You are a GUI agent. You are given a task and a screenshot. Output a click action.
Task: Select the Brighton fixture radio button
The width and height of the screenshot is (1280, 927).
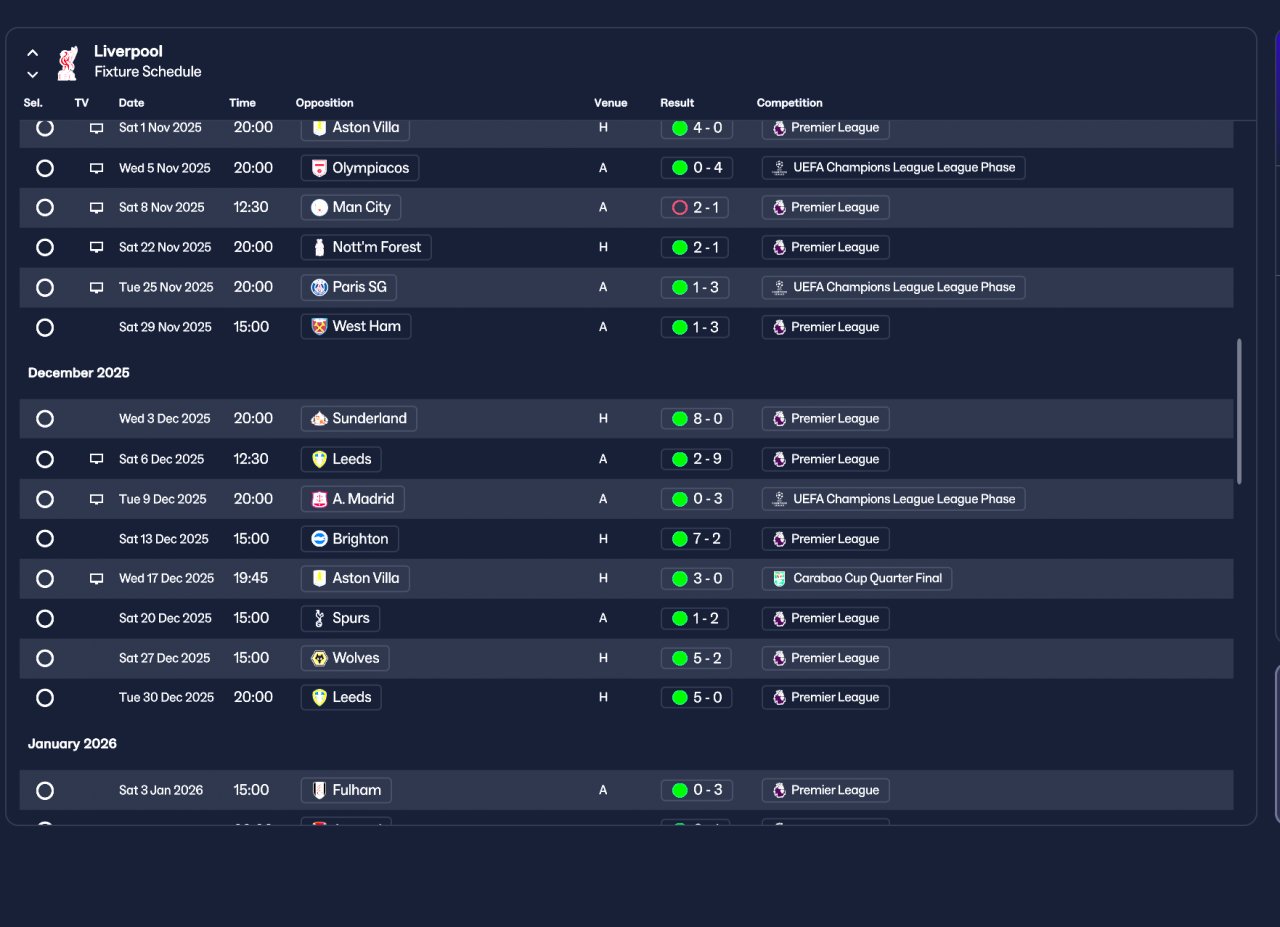point(45,539)
